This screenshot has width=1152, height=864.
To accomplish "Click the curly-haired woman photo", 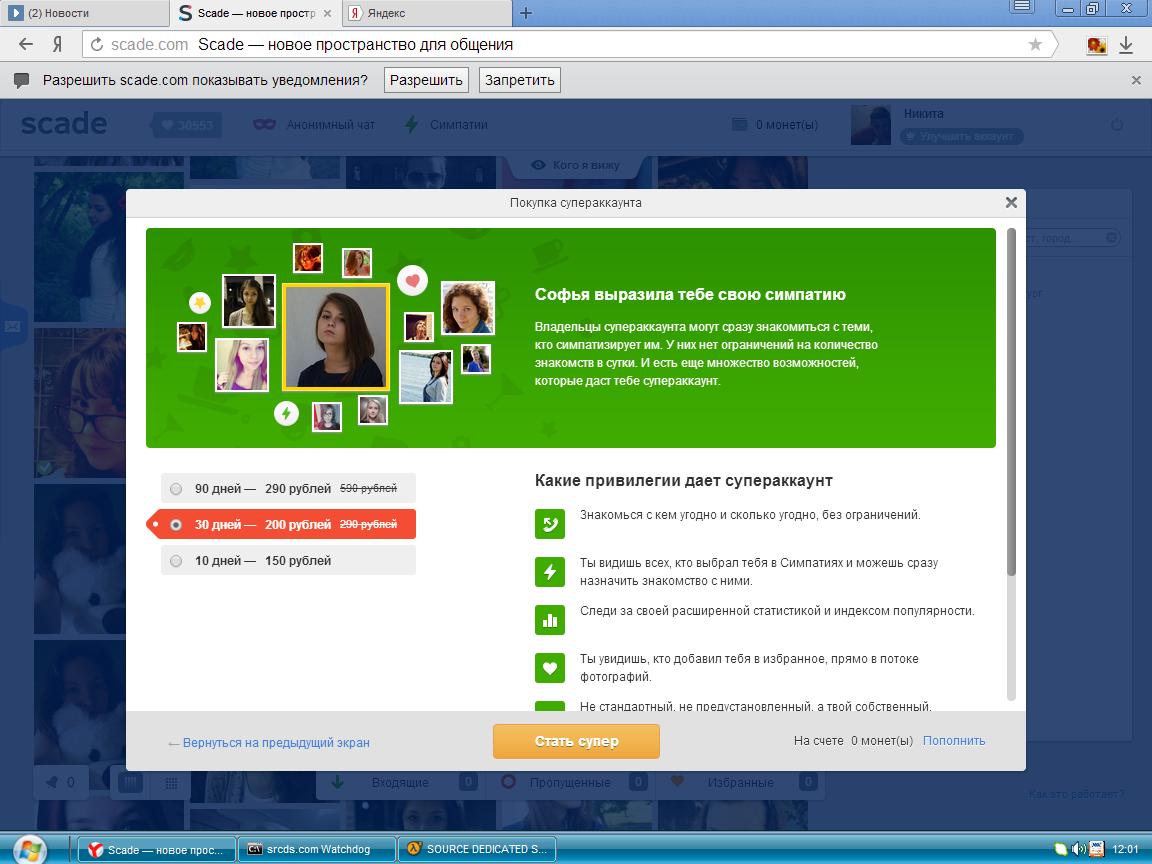I will tap(468, 308).
